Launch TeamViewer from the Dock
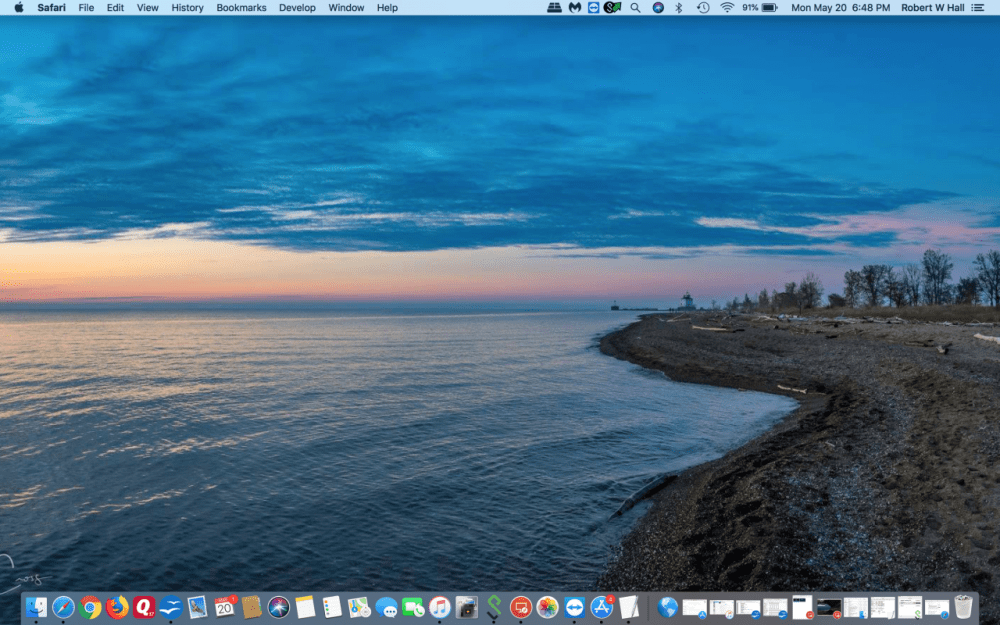The height and width of the screenshot is (625, 1000). [x=575, y=605]
